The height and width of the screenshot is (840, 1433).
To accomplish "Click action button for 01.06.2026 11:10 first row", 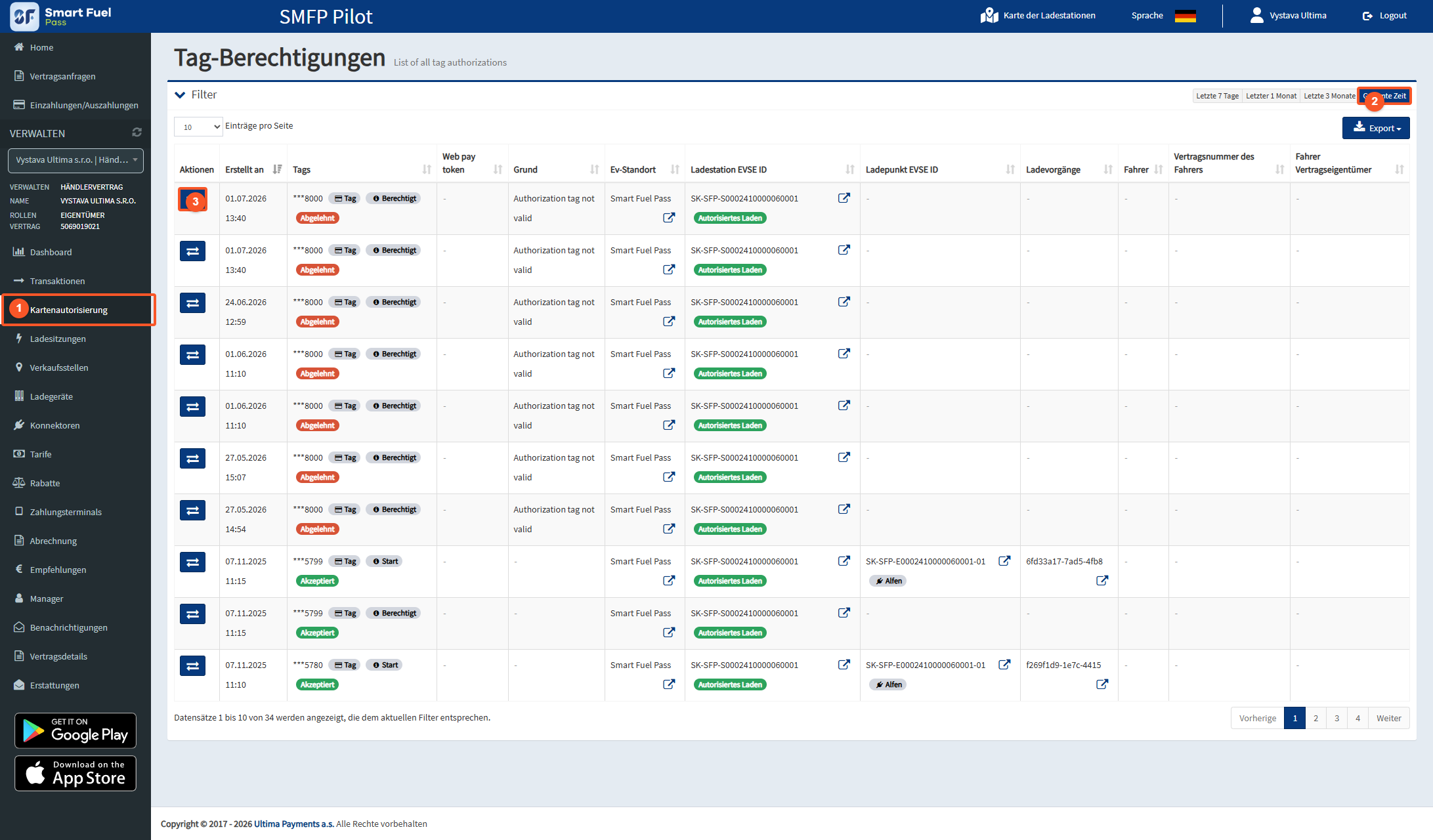I will tap(192, 355).
